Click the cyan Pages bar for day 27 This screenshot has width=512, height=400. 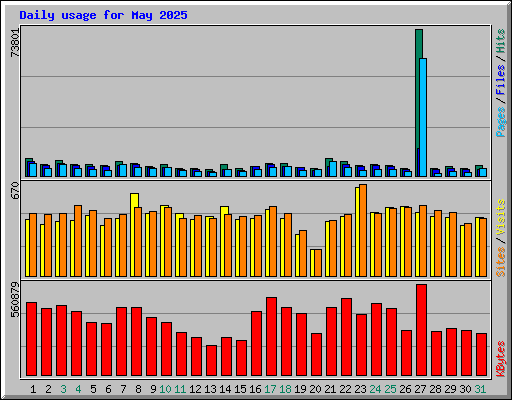click(x=423, y=117)
